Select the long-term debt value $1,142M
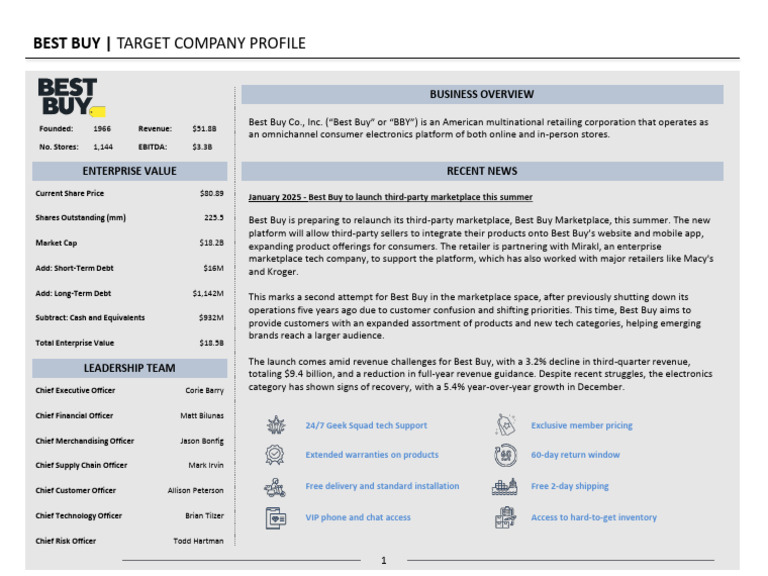The width and height of the screenshot is (768, 576). pyautogui.click(x=208, y=293)
